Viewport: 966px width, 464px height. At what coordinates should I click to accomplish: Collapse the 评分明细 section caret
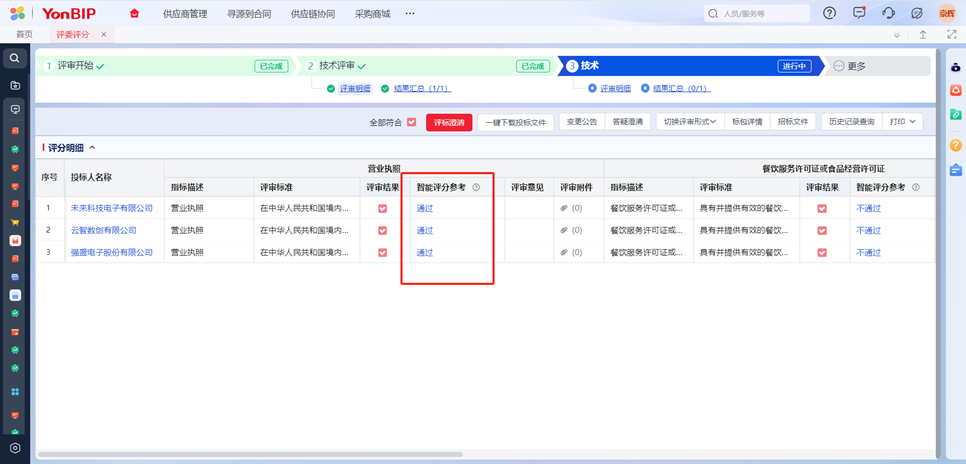point(92,148)
